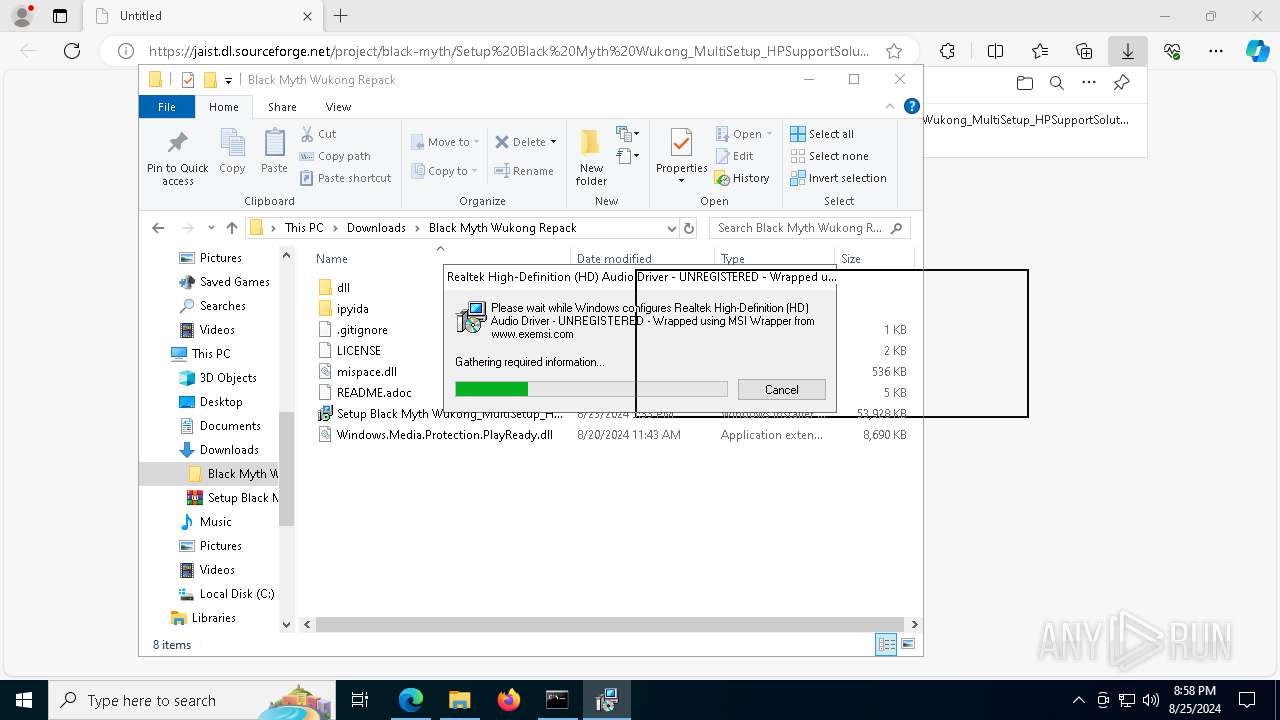Open Copy to dropdown

[445, 171]
